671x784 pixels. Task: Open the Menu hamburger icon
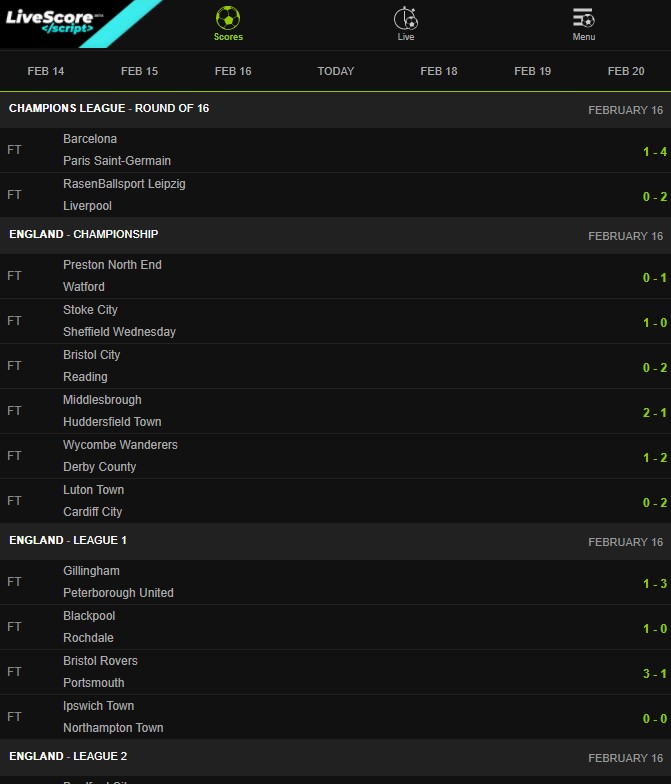pyautogui.click(x=584, y=18)
